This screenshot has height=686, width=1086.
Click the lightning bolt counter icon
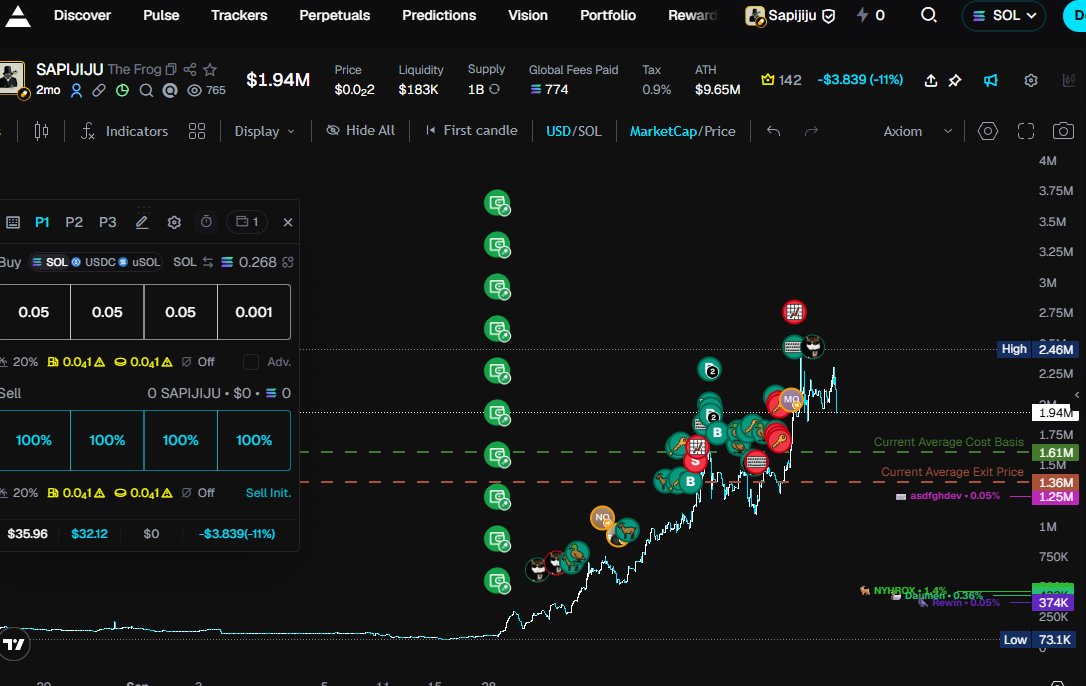click(862, 15)
